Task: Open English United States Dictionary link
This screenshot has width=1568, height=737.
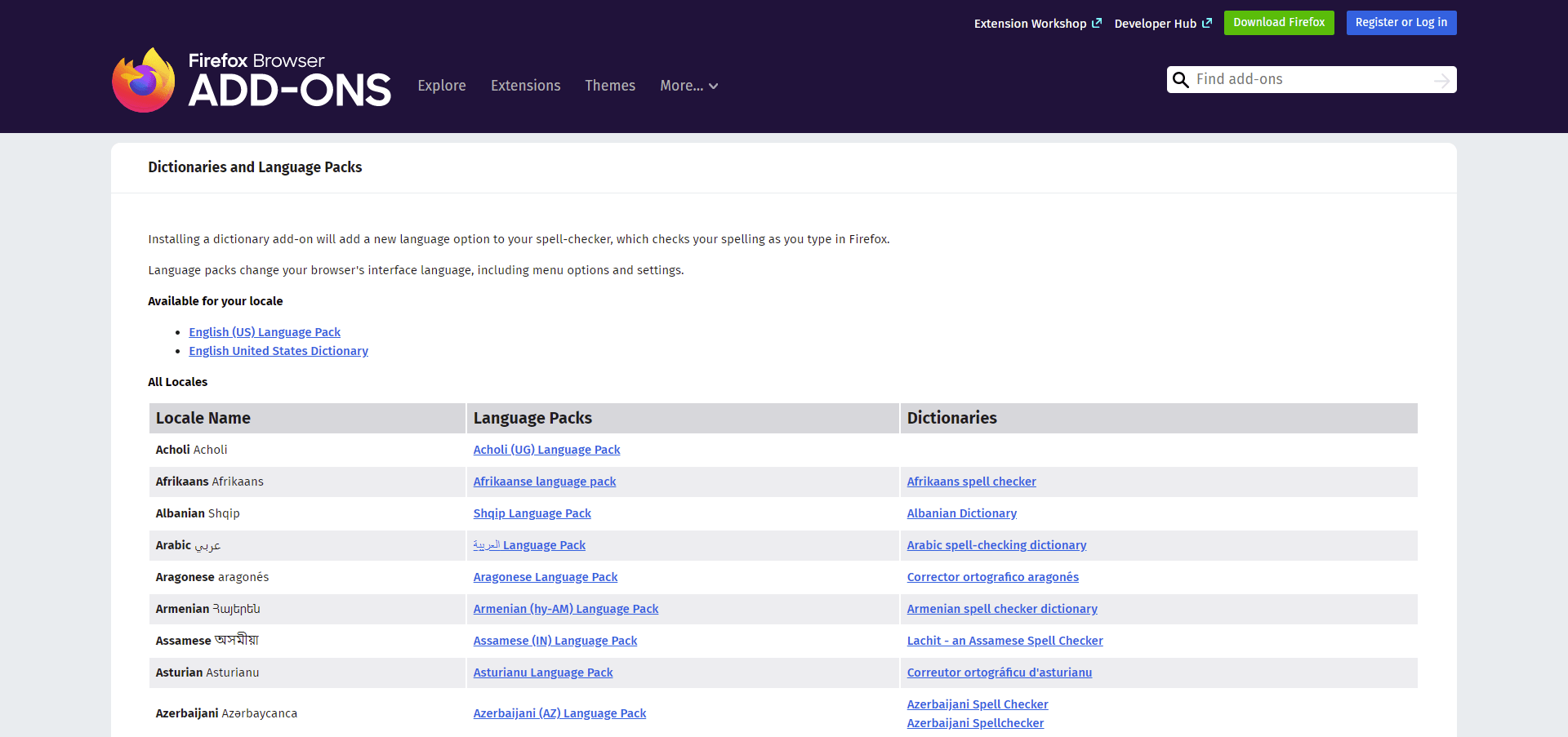Action: coord(278,351)
